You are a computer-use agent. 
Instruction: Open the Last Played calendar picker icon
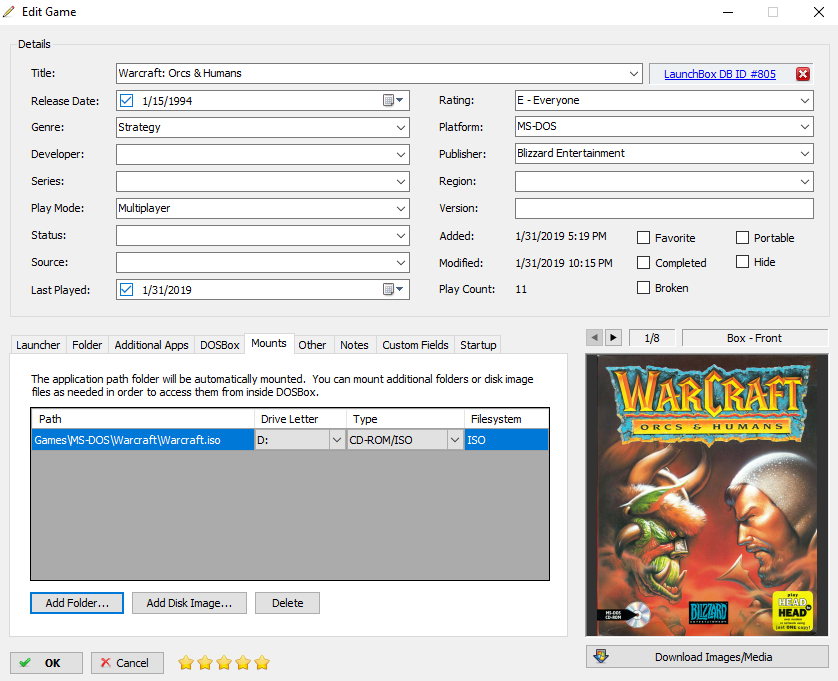tap(393, 289)
